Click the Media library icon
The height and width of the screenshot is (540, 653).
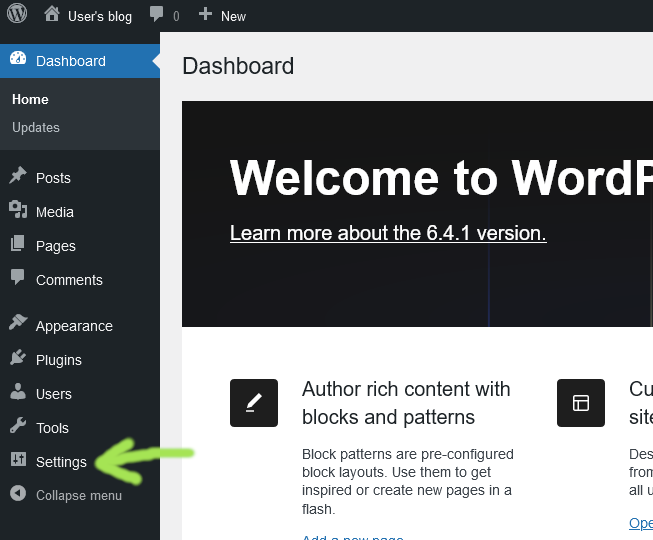(x=18, y=209)
